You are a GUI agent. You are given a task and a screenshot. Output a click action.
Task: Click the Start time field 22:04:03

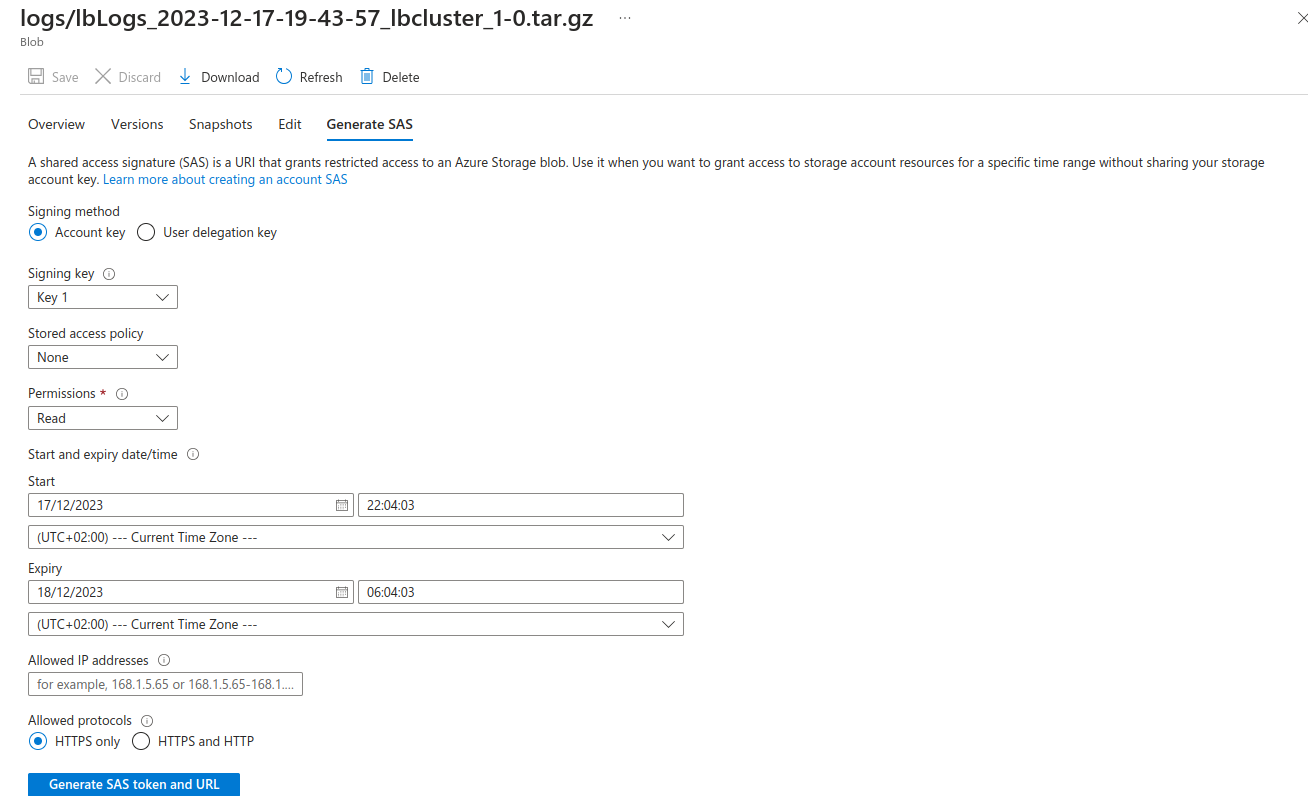point(521,505)
